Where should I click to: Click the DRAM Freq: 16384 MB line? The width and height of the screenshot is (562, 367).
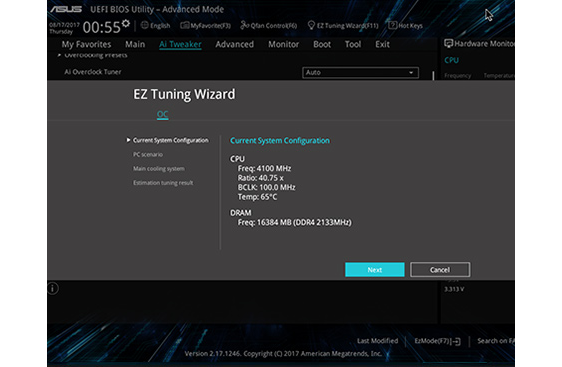click(295, 223)
